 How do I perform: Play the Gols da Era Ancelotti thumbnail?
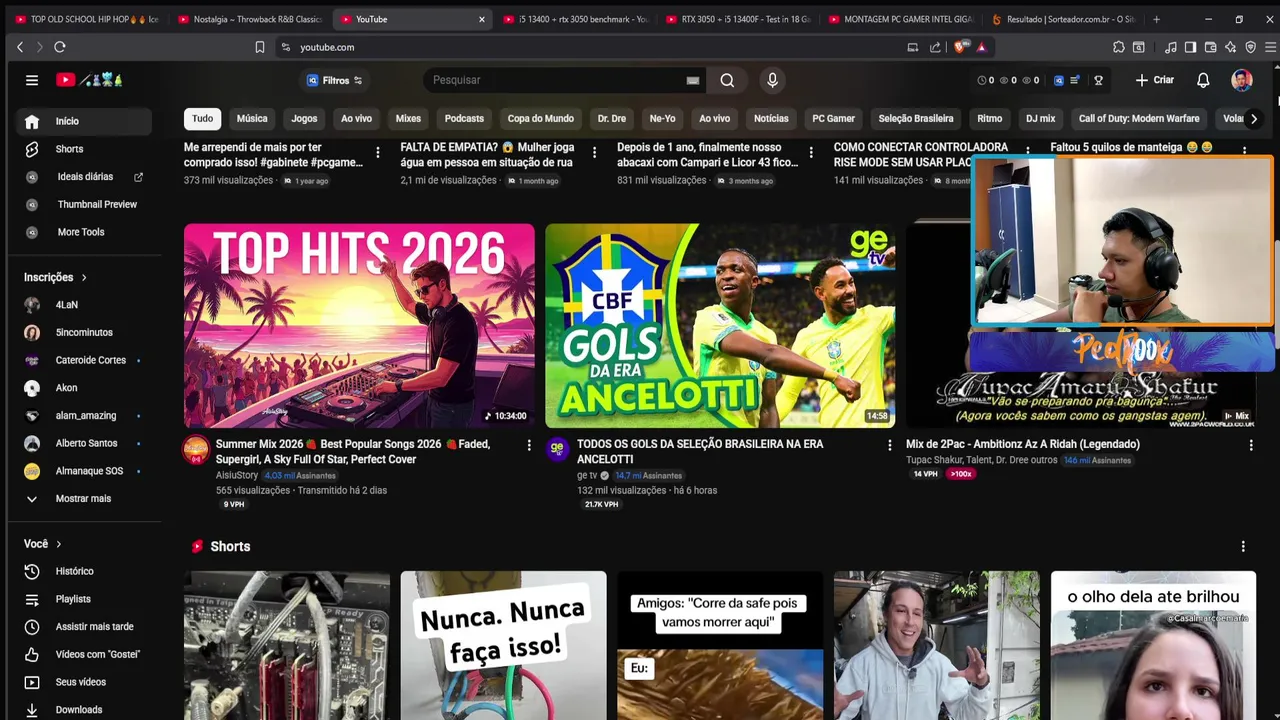point(720,326)
